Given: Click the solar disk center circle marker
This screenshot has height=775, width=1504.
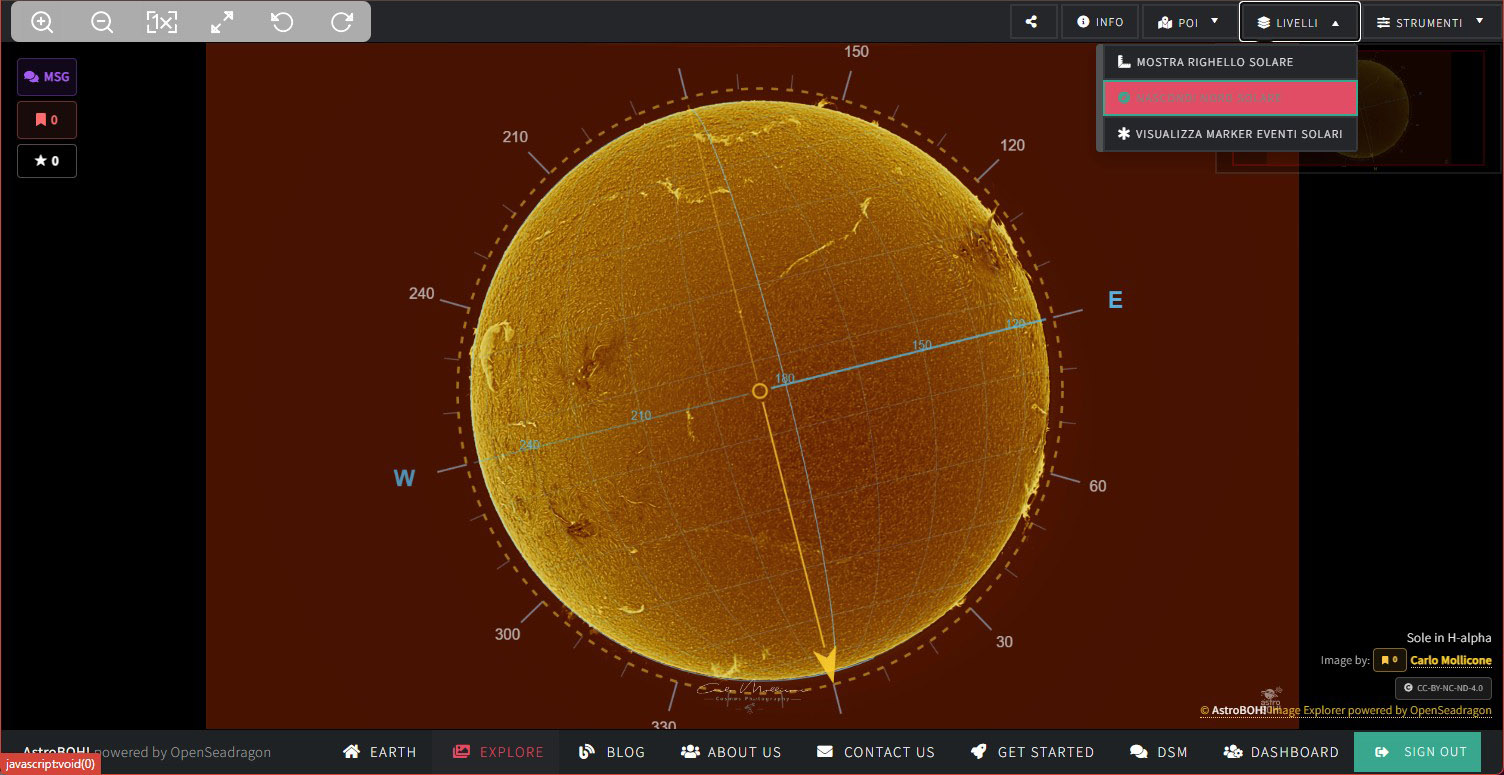Looking at the screenshot, I should pyautogui.click(x=760, y=391).
